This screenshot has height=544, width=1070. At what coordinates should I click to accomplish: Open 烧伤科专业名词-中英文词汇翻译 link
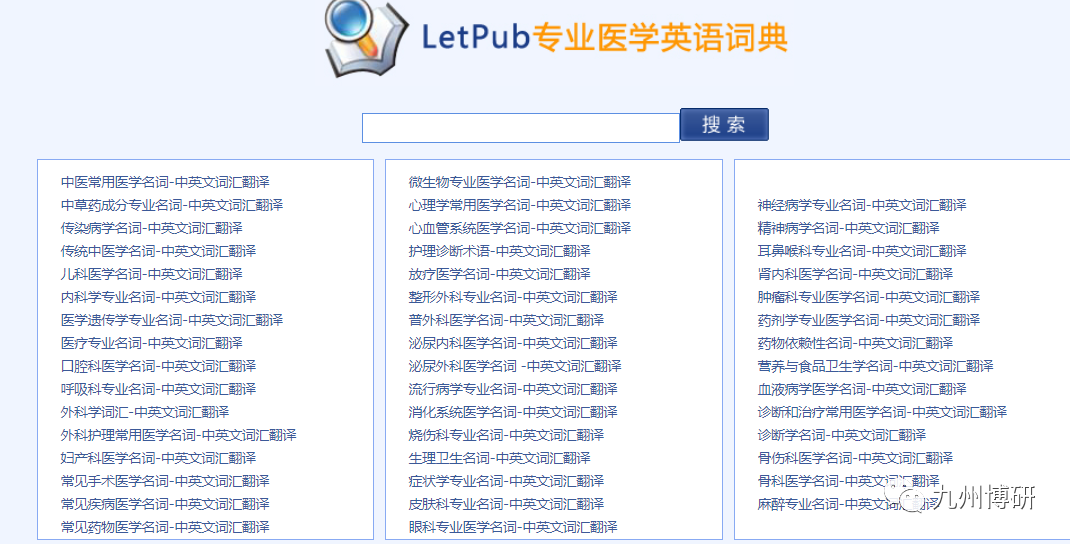pos(506,435)
